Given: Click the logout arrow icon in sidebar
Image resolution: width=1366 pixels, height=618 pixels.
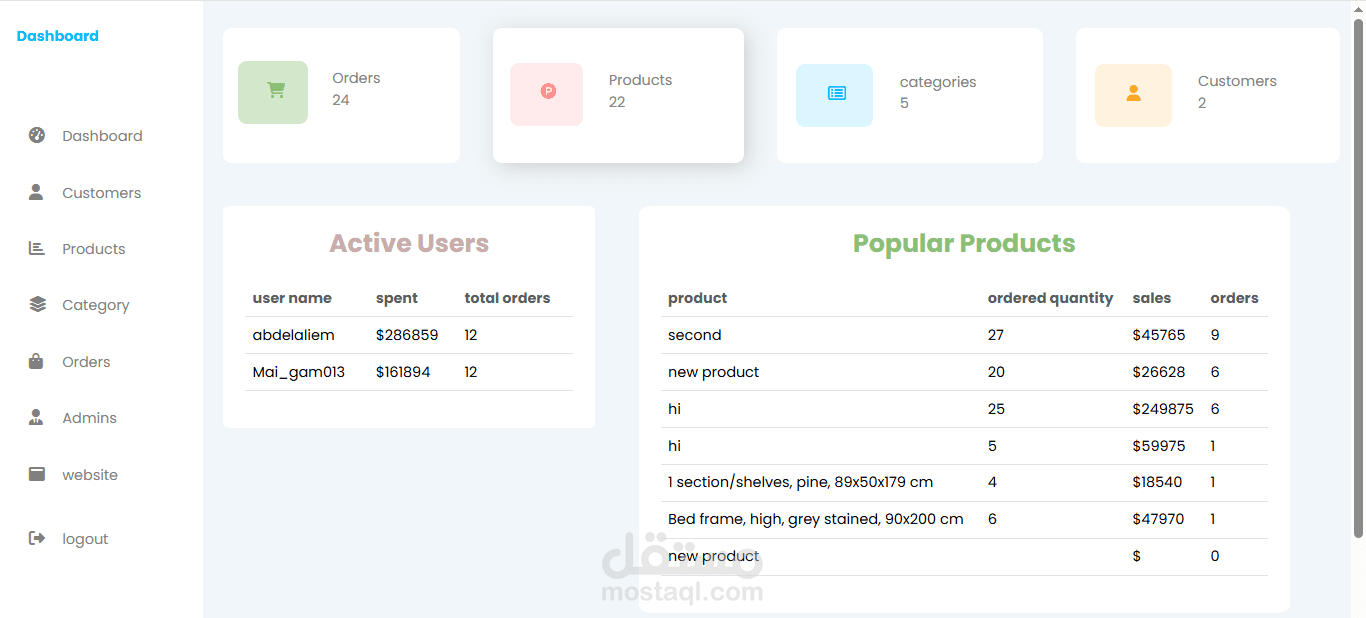Looking at the screenshot, I should tap(37, 538).
